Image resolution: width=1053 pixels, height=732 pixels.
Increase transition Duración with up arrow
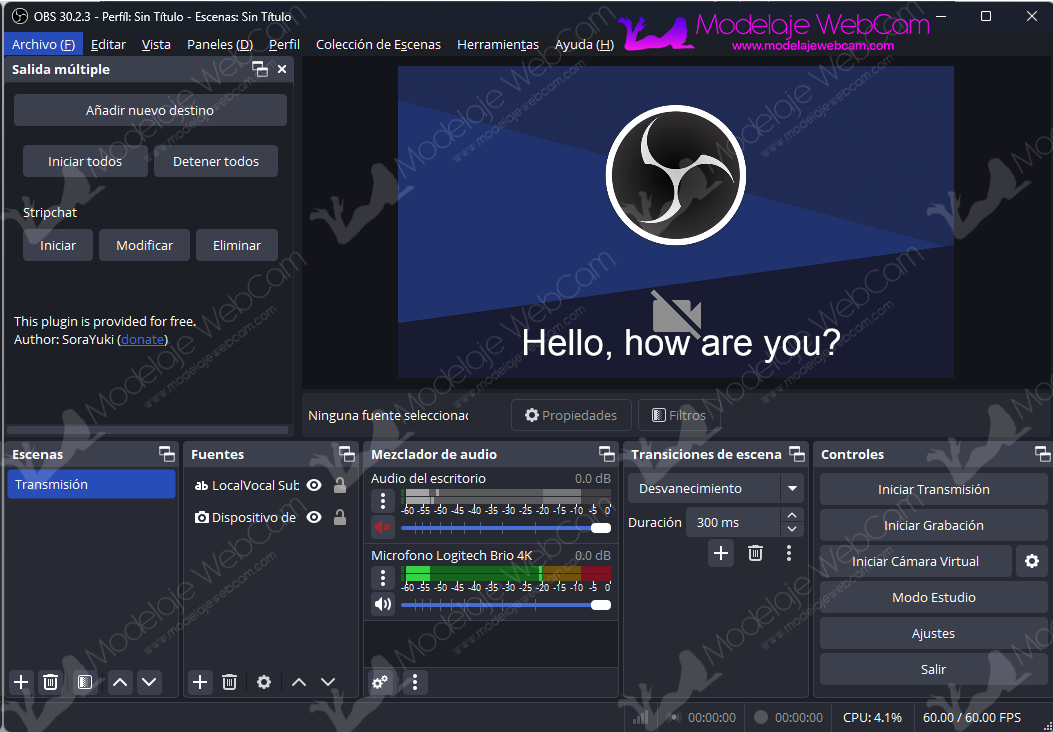click(792, 515)
